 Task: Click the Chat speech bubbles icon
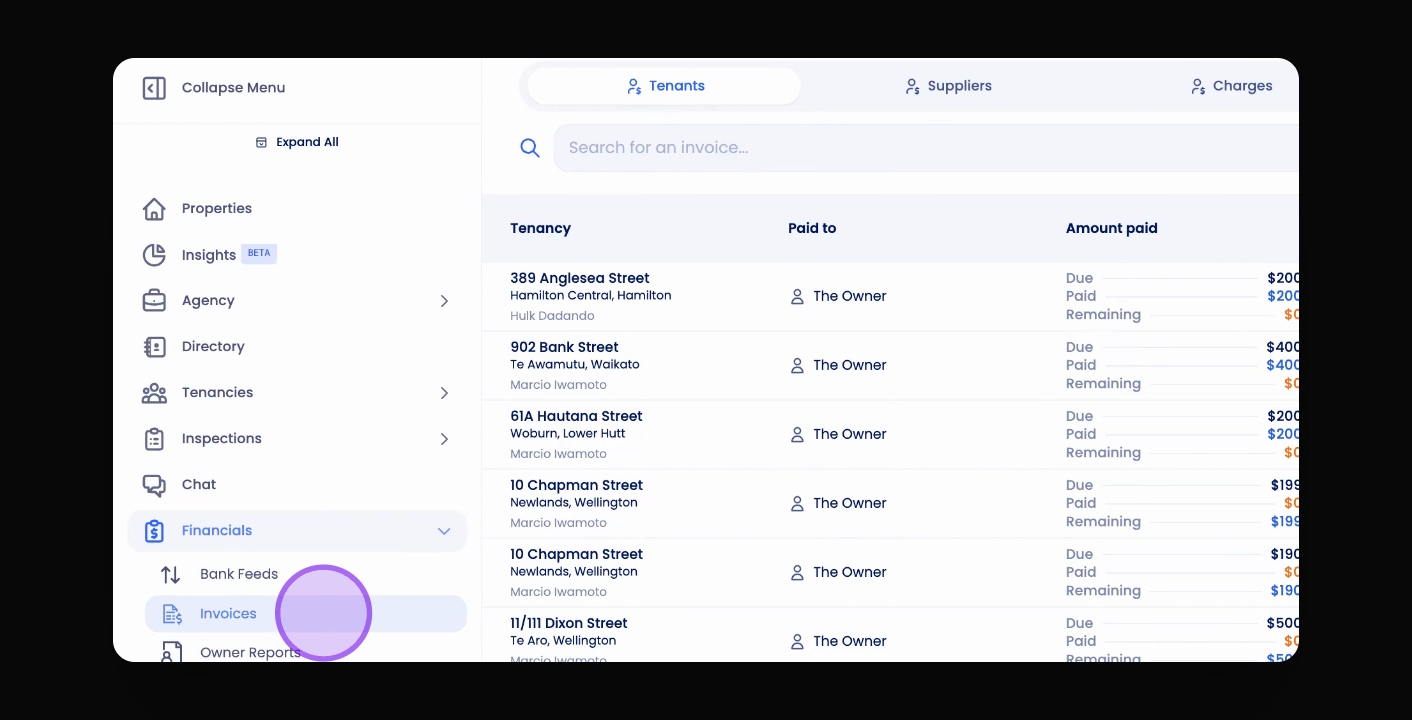[154, 485]
